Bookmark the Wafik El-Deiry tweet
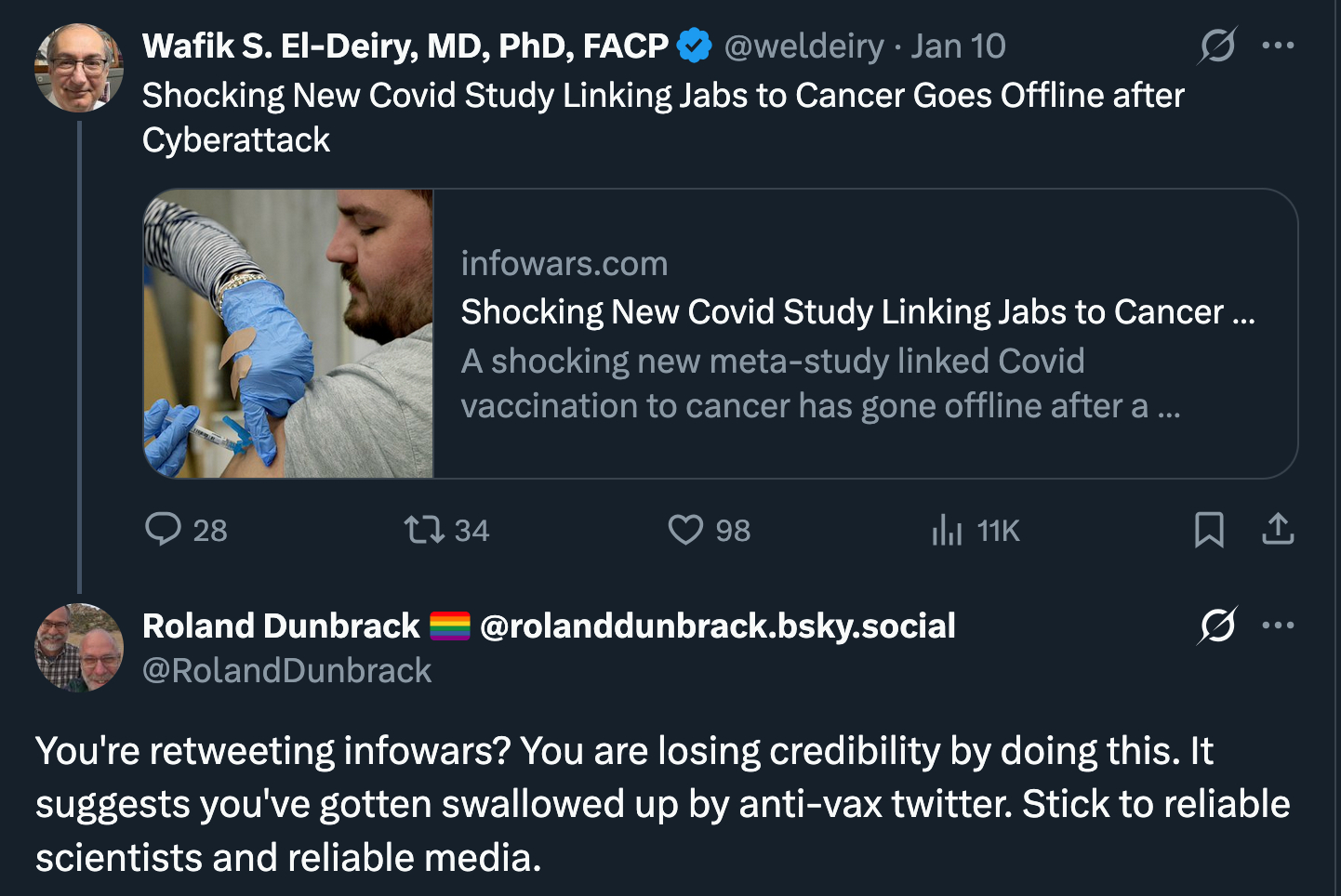Screen dimensions: 1341x896 tap(1209, 530)
